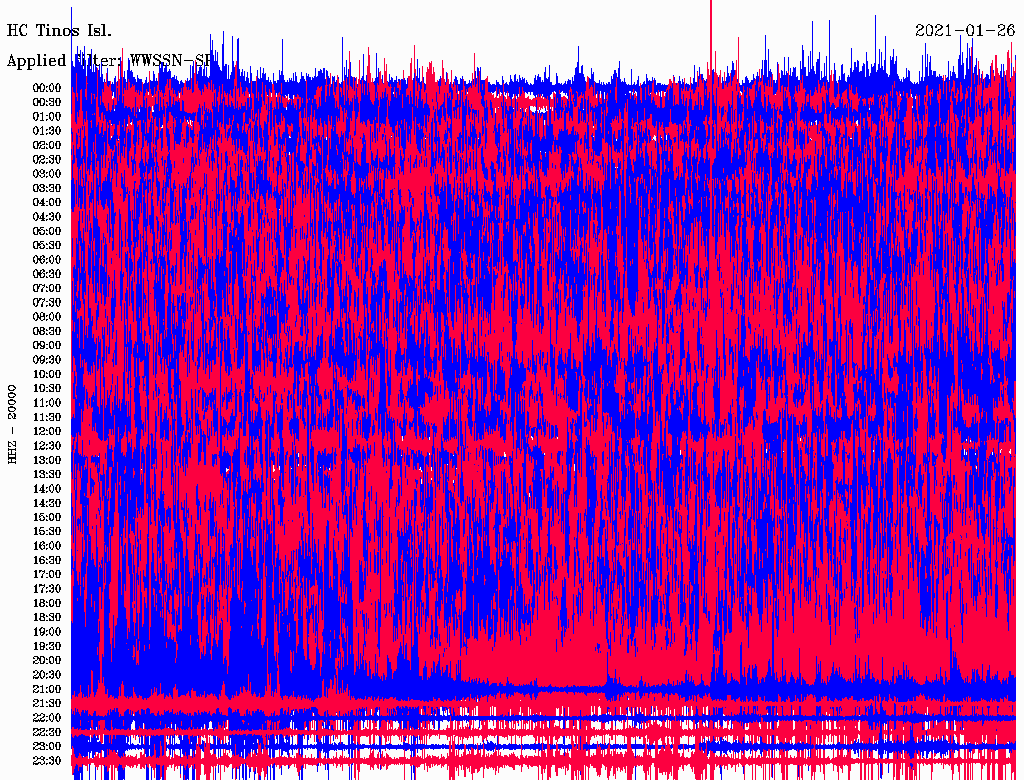The height and width of the screenshot is (780, 1024).
Task: Select the 13:00 time label
Action: [46, 461]
